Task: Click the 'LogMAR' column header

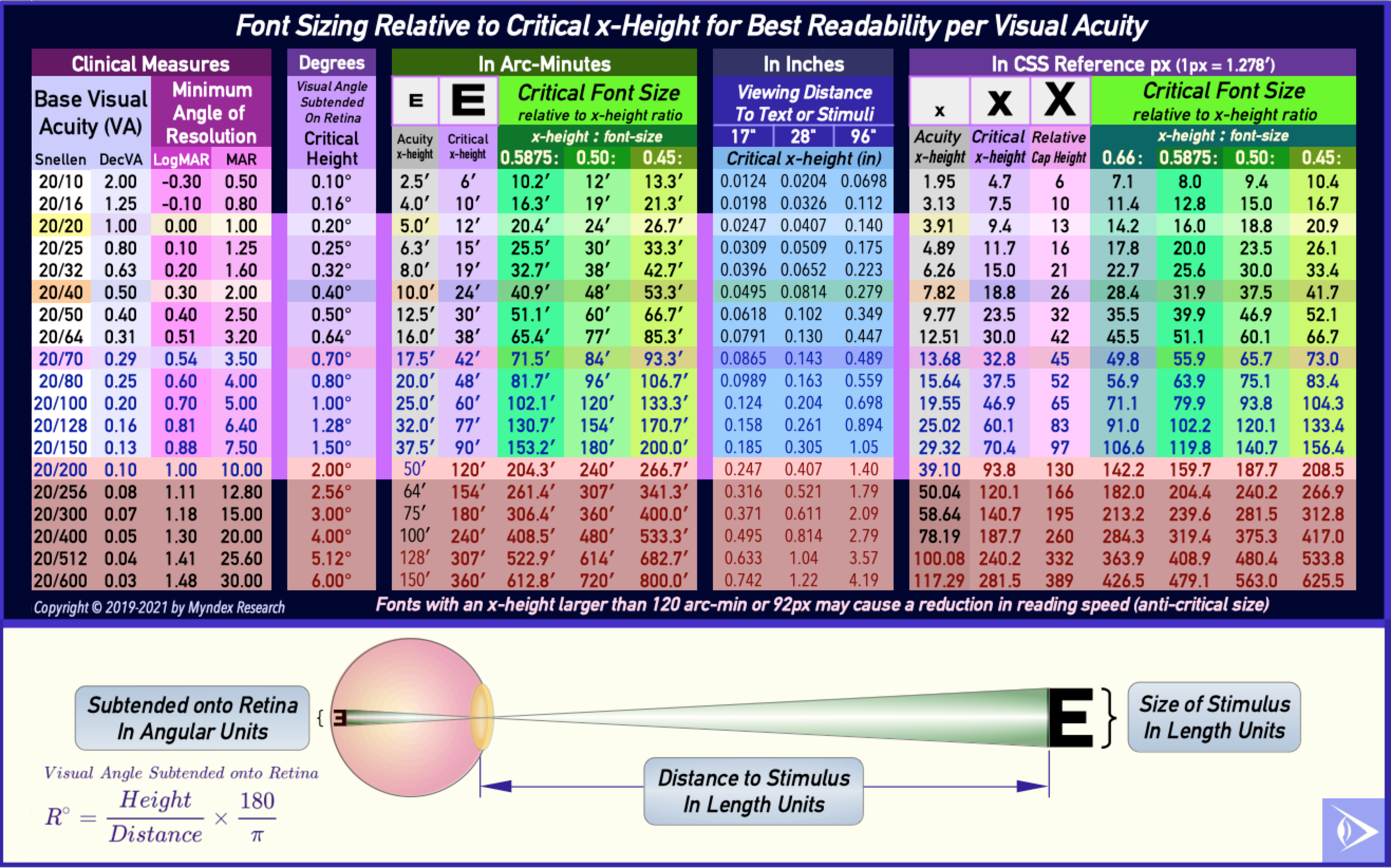Action: click(x=181, y=159)
